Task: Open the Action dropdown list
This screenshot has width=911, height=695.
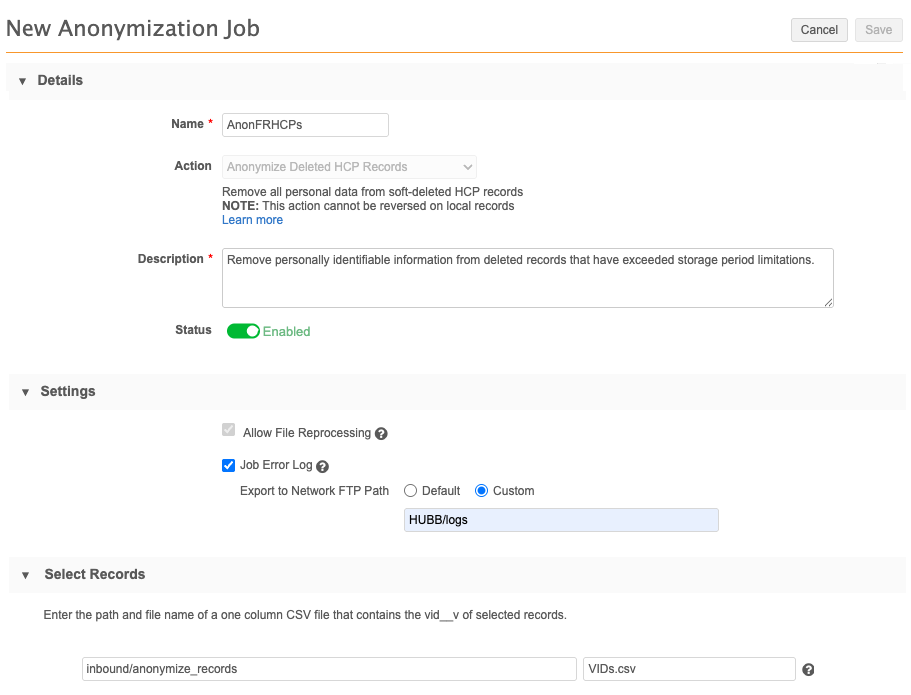Action: pyautogui.click(x=349, y=167)
